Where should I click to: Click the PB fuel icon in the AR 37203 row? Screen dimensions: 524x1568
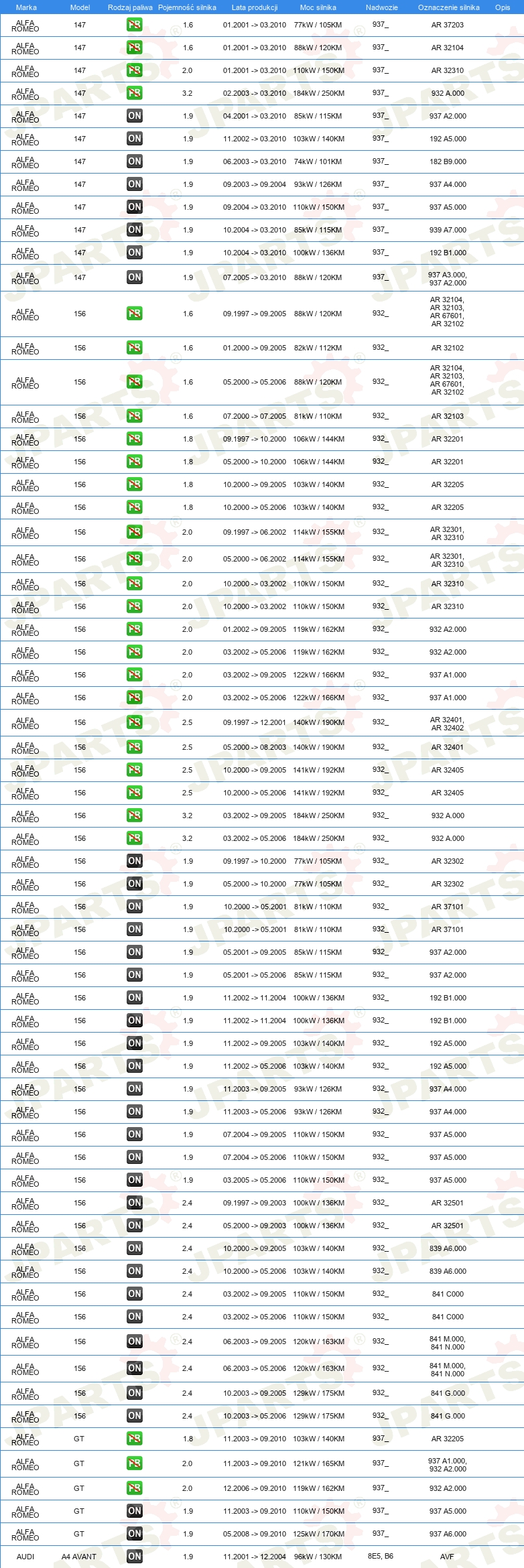[135, 25]
